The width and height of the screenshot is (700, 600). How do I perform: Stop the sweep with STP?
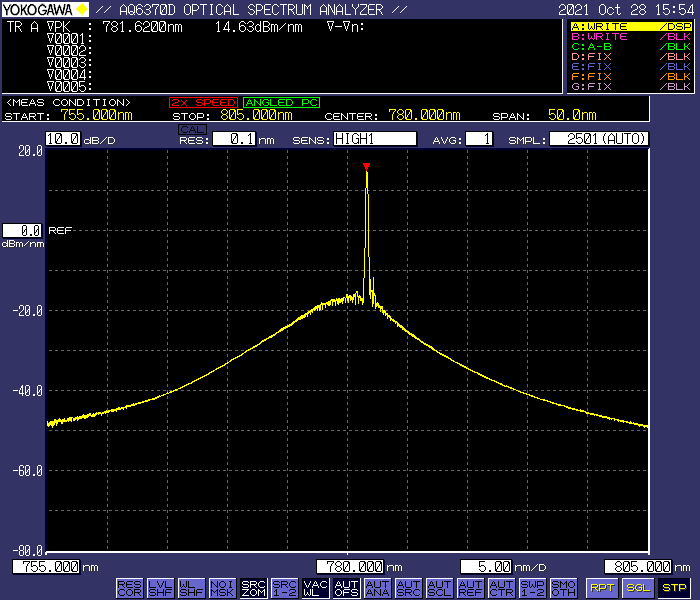coord(674,588)
